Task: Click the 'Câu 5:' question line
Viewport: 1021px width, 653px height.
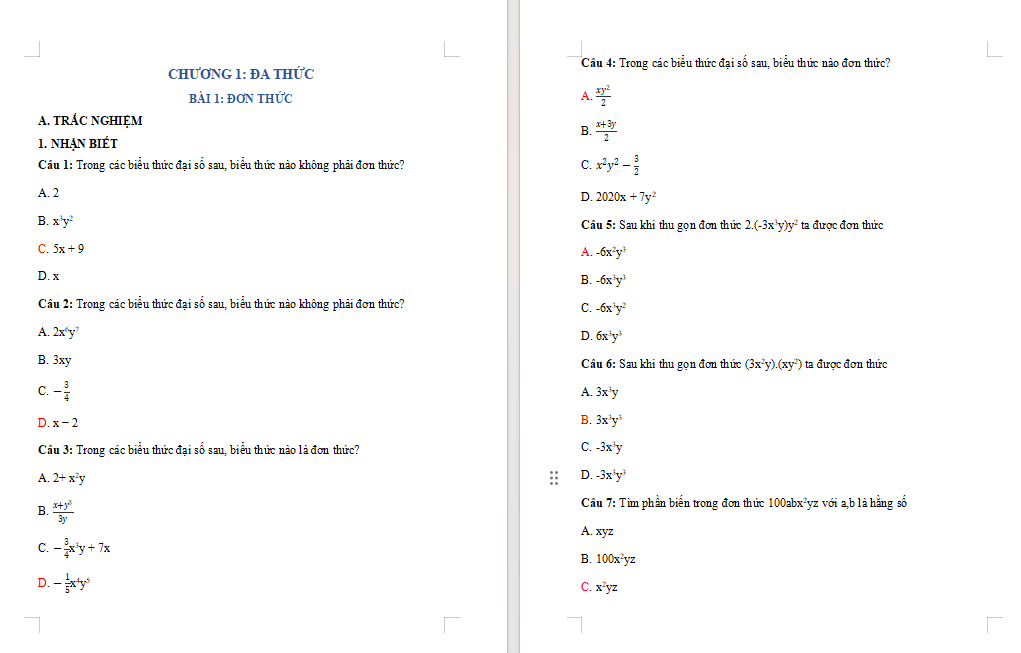Action: 733,225
